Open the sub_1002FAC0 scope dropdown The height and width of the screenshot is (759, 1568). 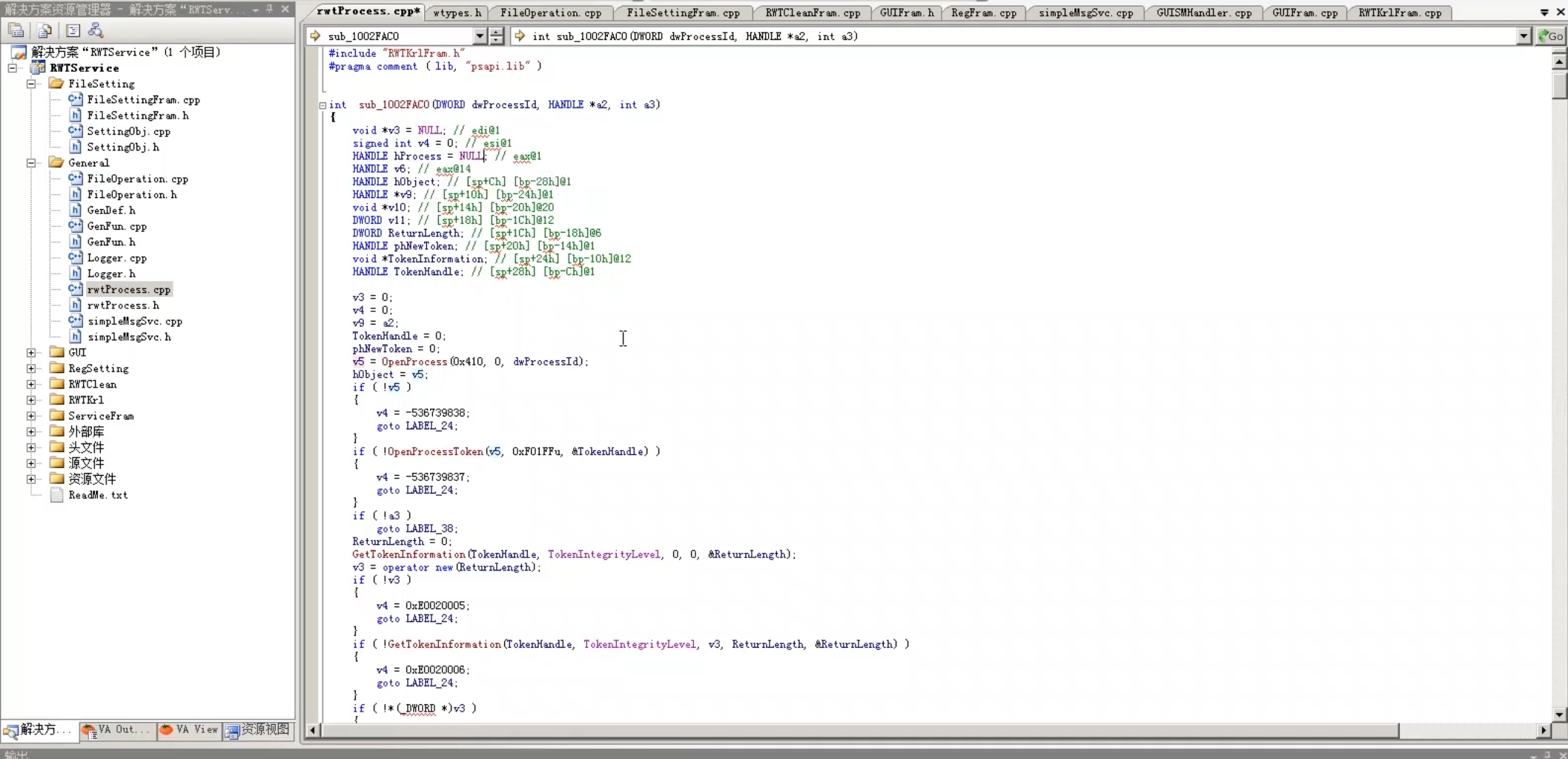point(479,36)
